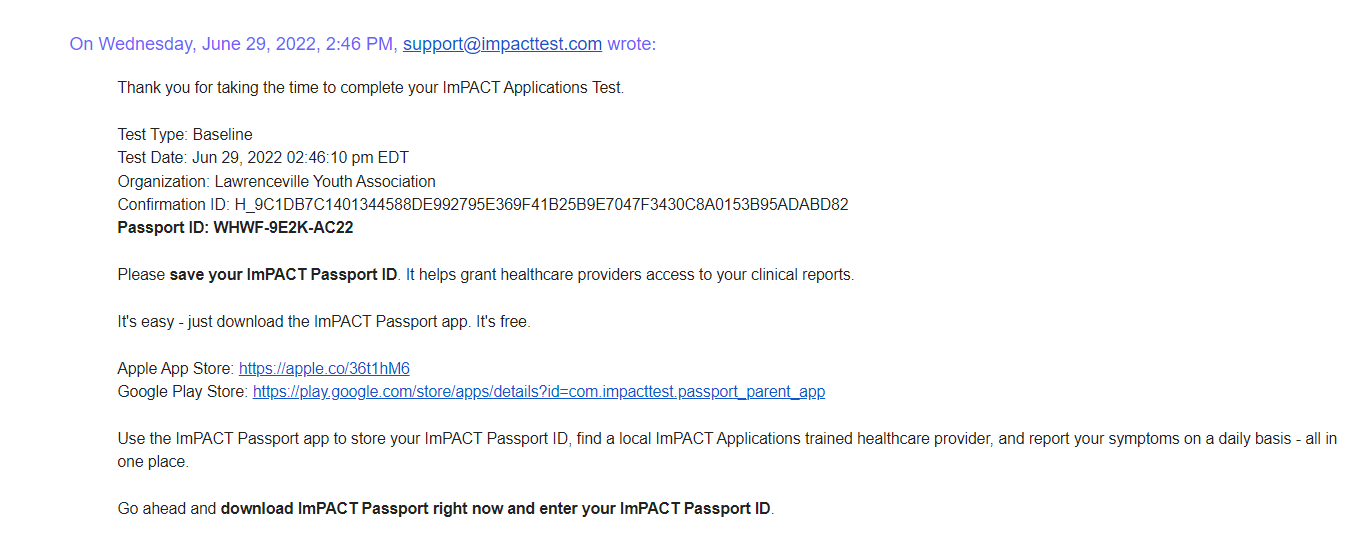Image resolution: width=1371 pixels, height=552 pixels.
Task: Click the bold 'save your ImPACT Passport ID' text
Action: (x=284, y=275)
